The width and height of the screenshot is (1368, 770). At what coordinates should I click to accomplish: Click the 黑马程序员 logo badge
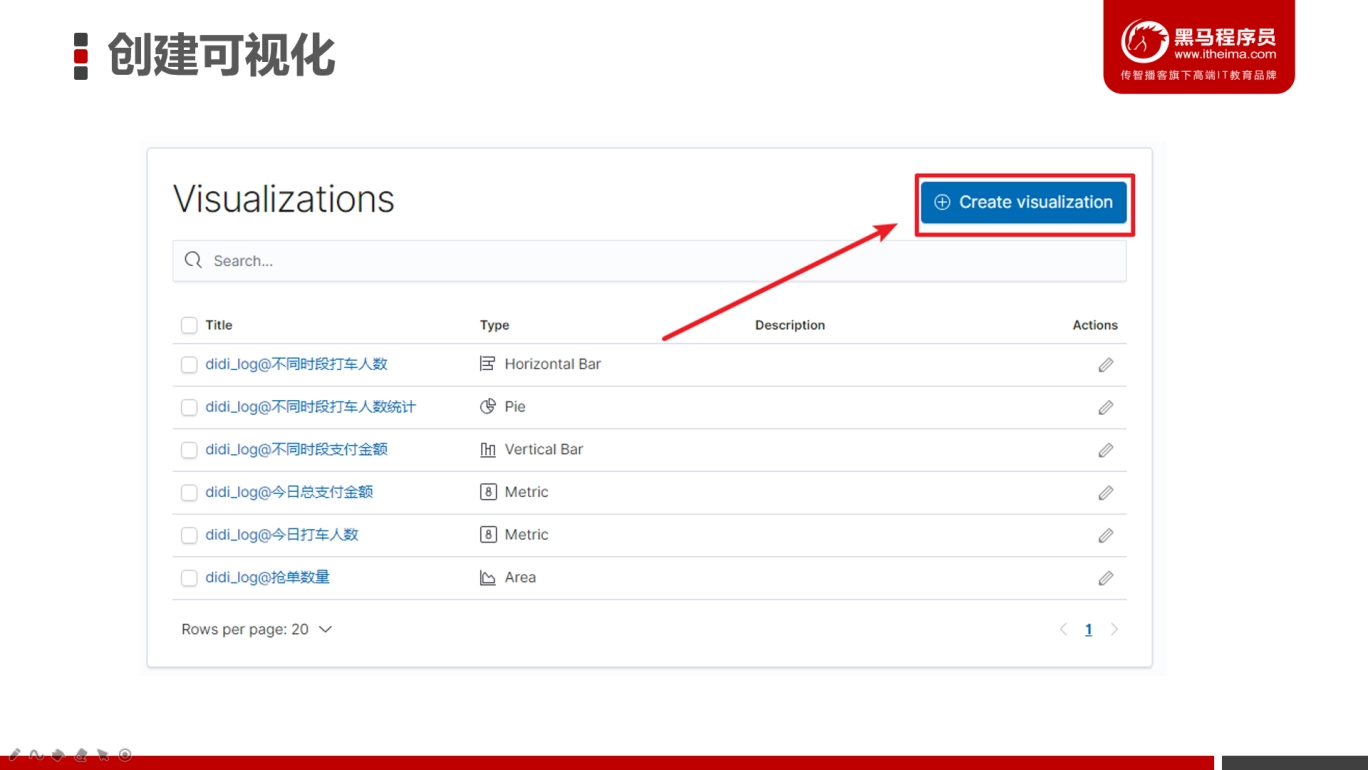1199,46
